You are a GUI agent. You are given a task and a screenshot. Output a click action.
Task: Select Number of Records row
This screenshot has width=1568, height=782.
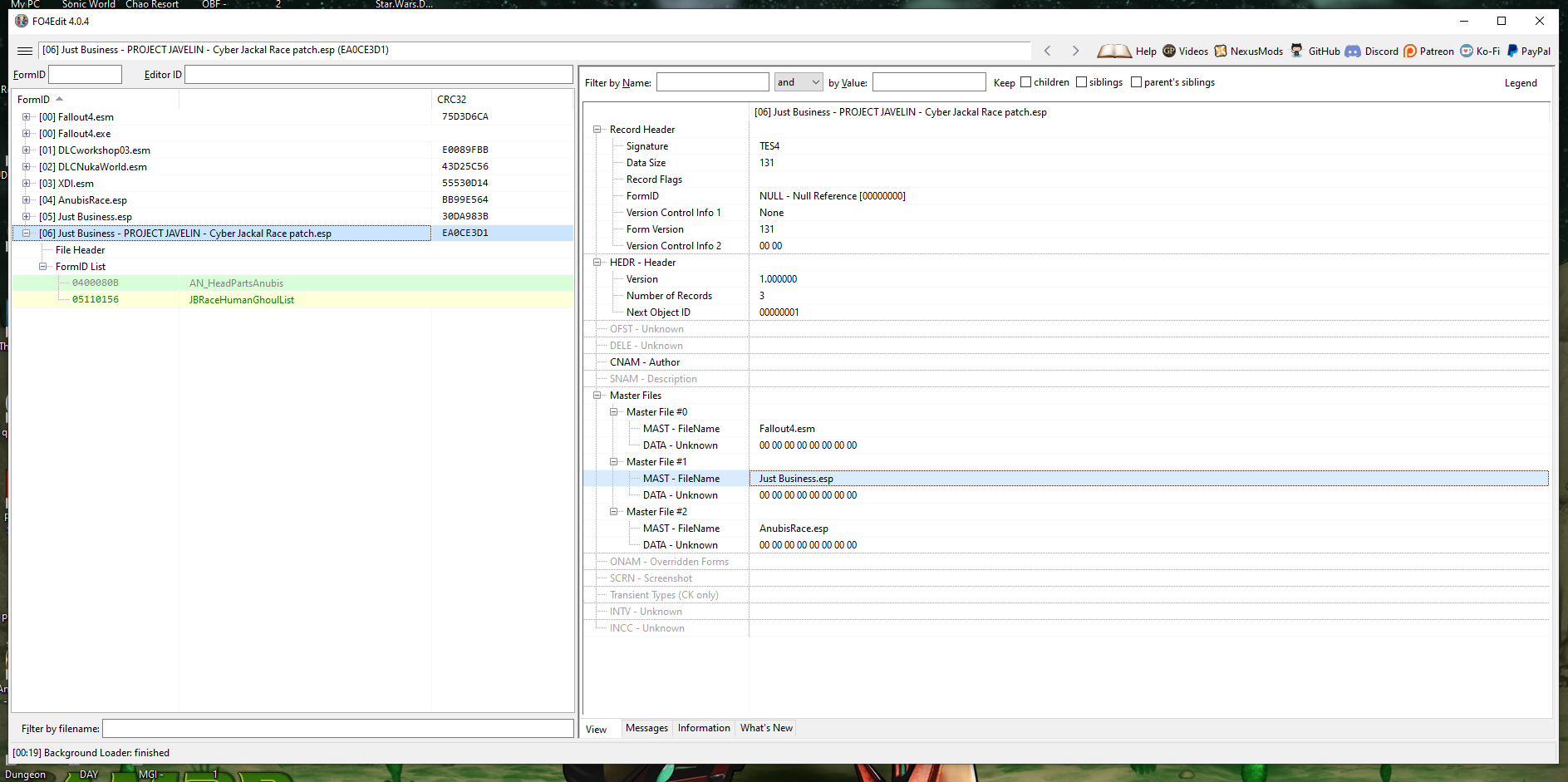point(1066,296)
